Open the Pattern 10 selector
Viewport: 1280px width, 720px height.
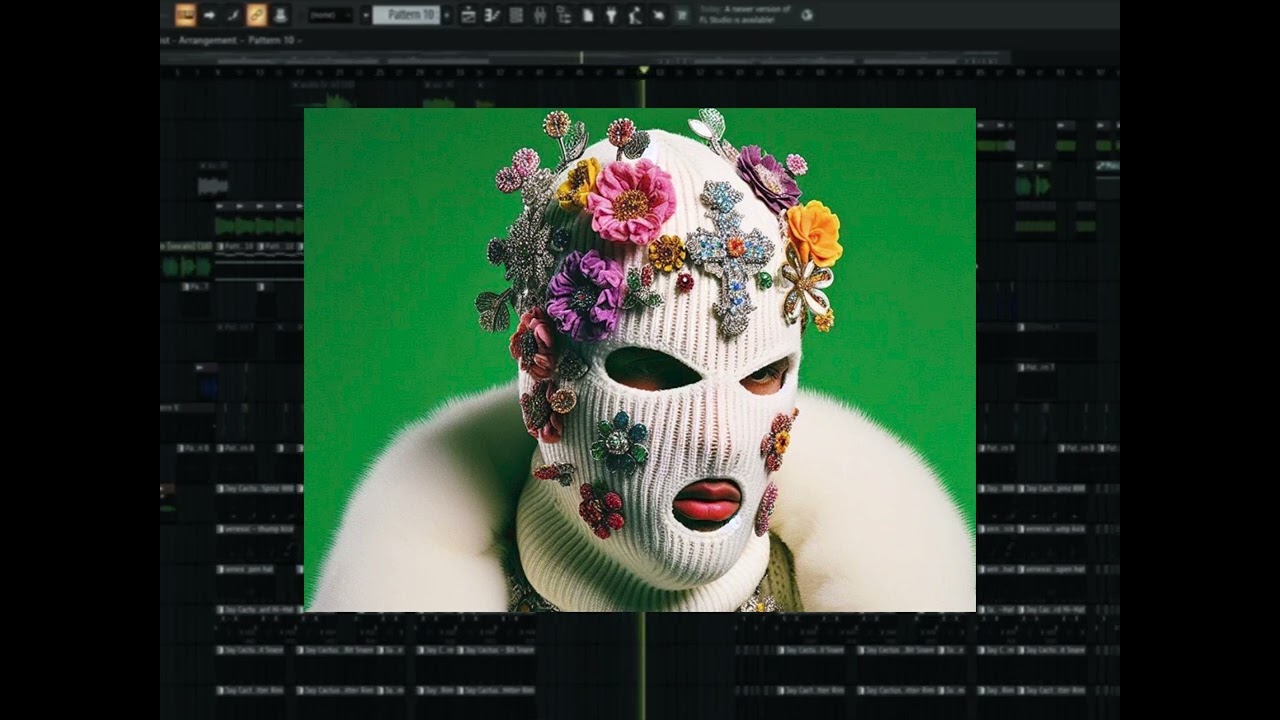point(407,15)
